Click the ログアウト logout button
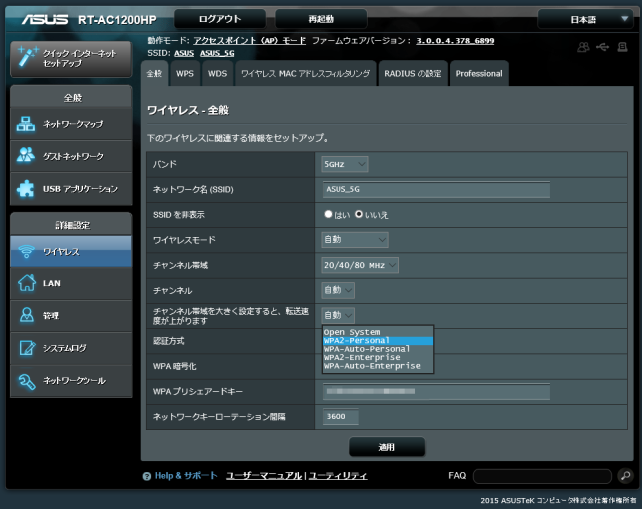The height and width of the screenshot is (509, 642). [220, 19]
